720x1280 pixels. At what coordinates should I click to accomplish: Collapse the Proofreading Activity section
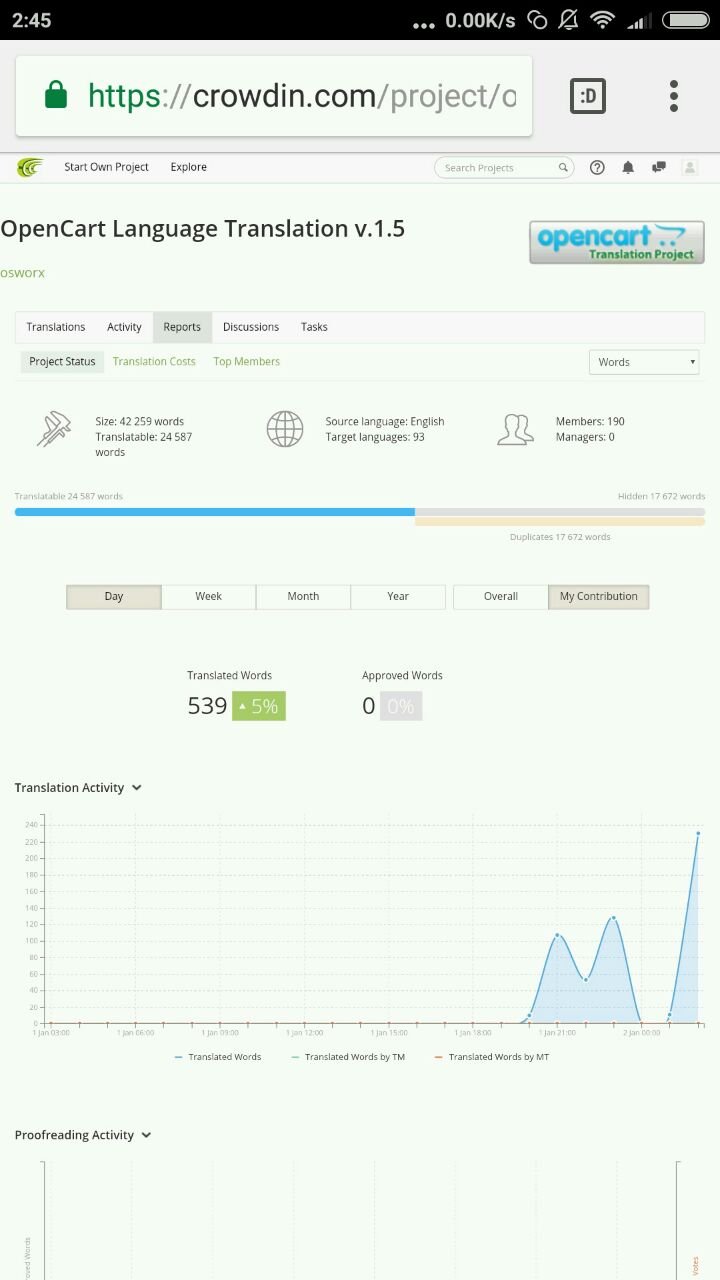pos(147,1135)
